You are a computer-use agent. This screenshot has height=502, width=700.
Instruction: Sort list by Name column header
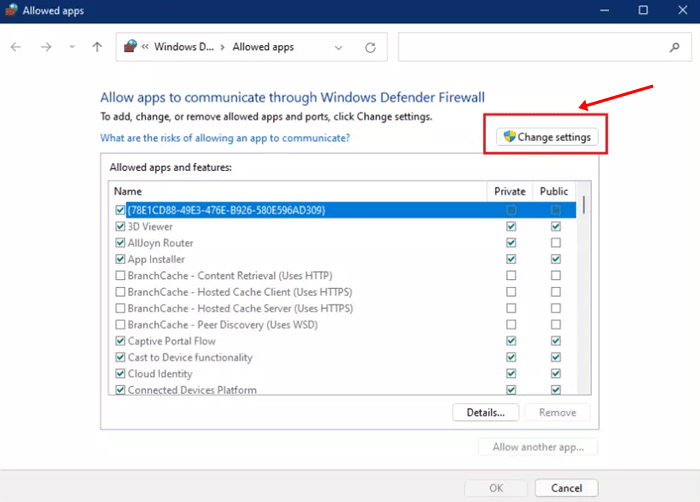128,191
